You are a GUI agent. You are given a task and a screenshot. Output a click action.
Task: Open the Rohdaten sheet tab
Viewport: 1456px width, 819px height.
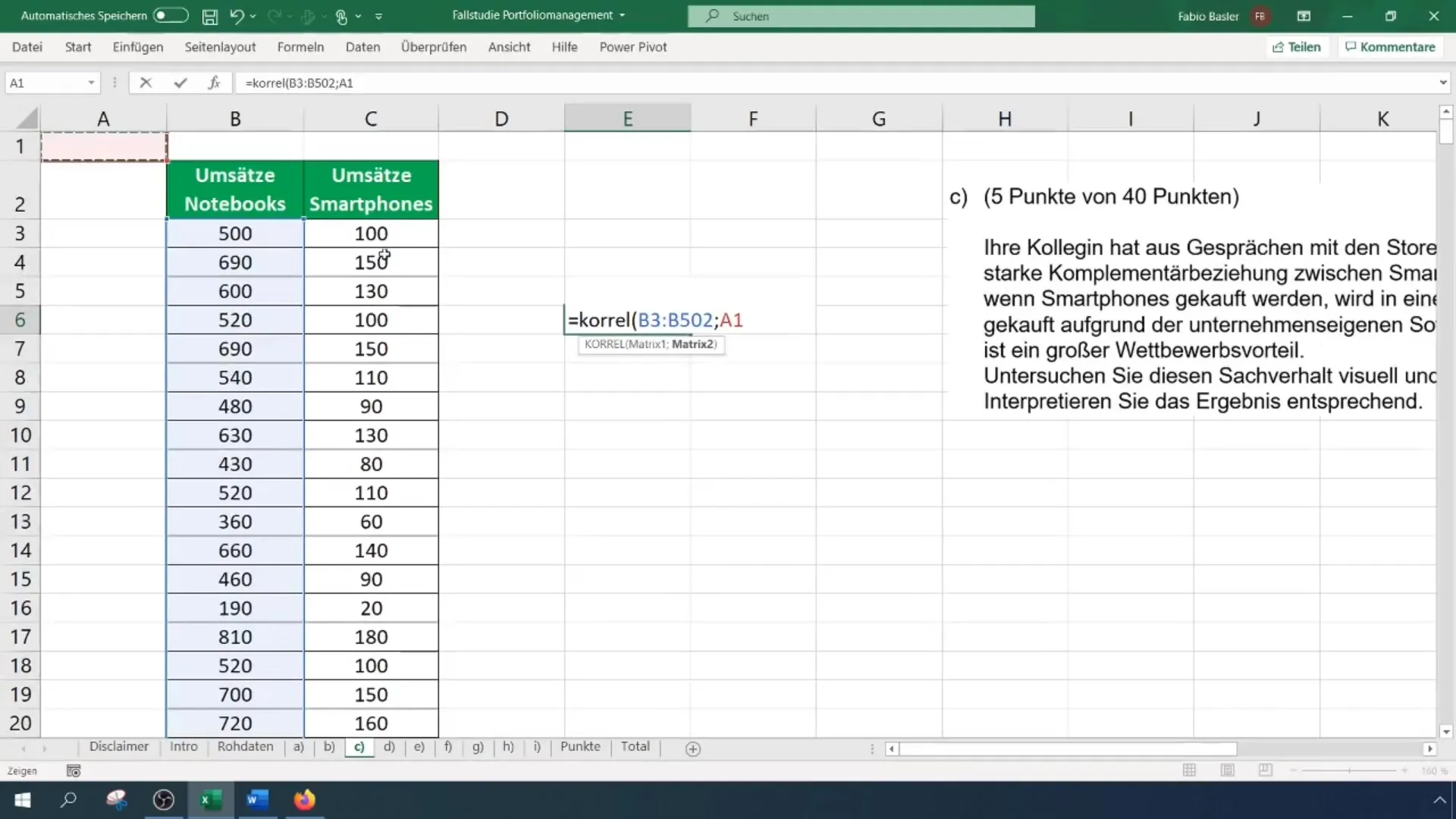pos(245,747)
